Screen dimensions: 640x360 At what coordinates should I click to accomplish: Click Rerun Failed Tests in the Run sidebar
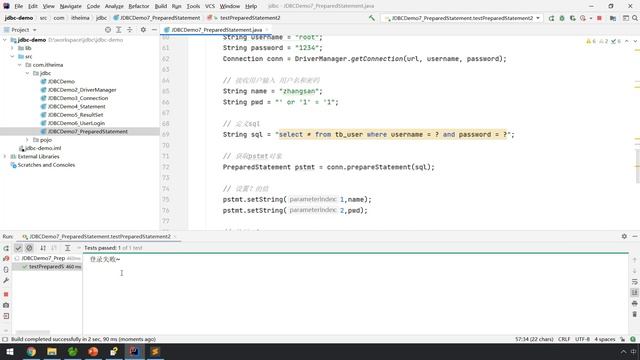pyautogui.click(x=6, y=258)
